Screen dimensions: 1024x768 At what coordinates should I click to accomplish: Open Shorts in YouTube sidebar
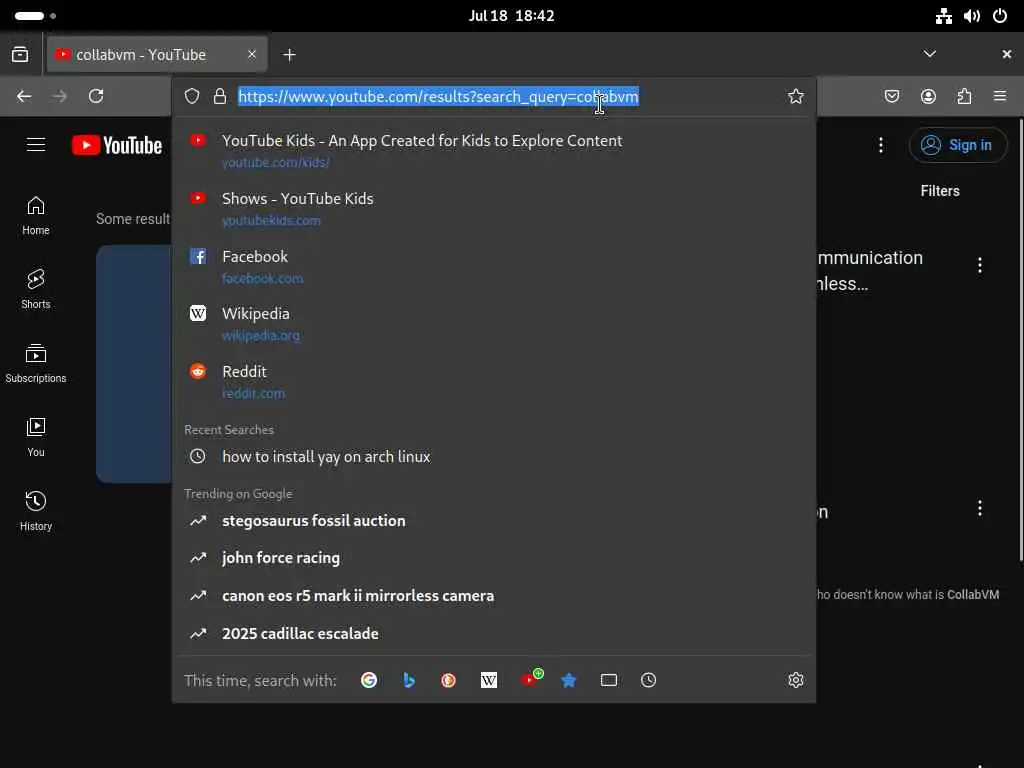36,289
